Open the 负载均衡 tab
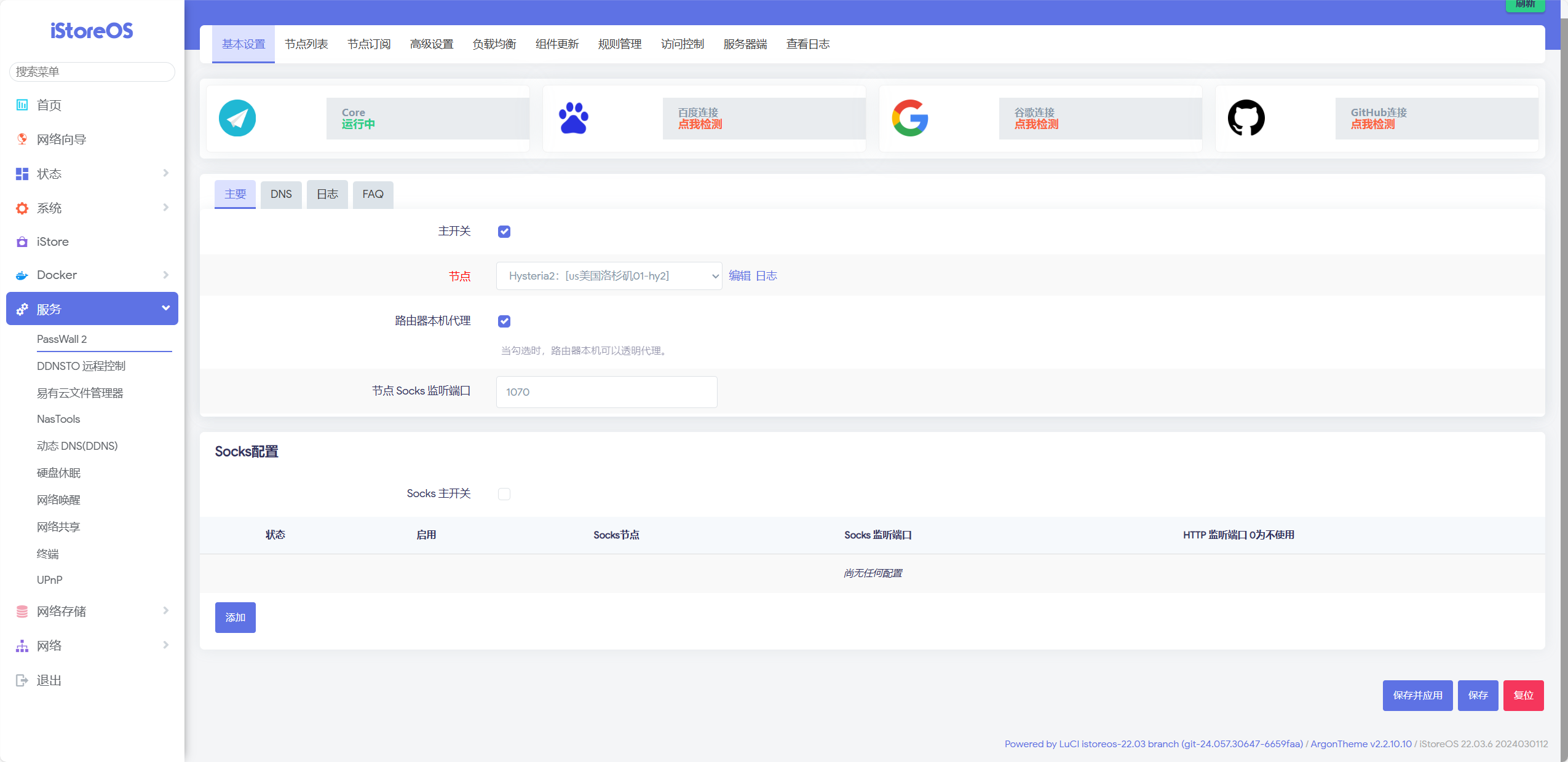Image resolution: width=1568 pixels, height=762 pixels. (x=494, y=44)
